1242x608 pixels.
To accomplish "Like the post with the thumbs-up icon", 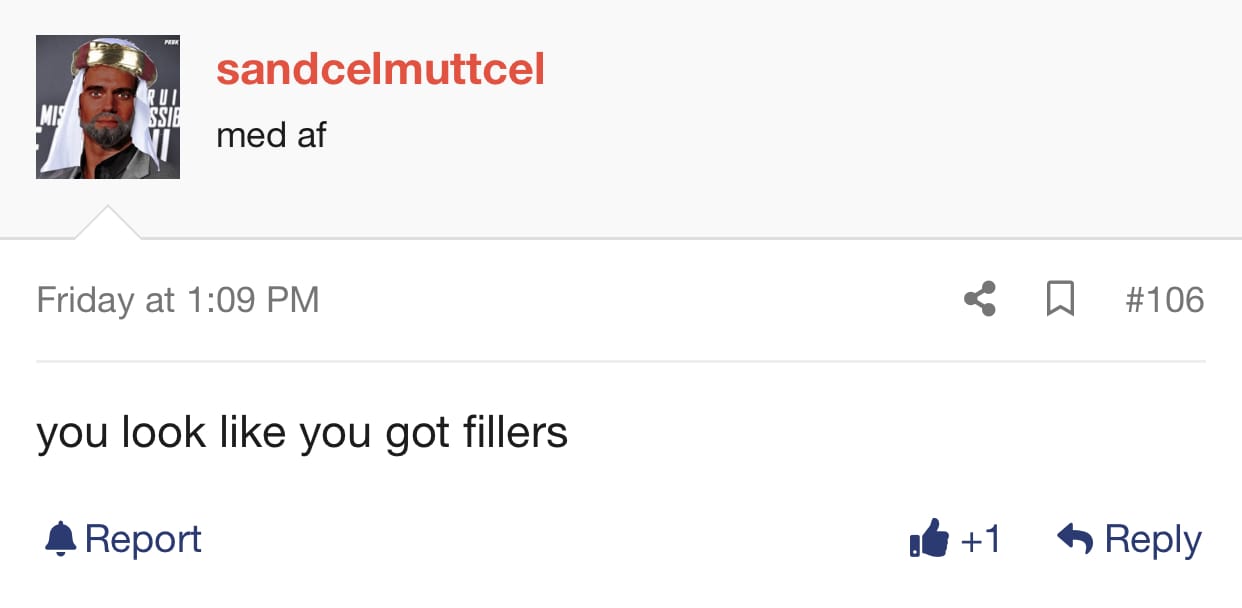I will click(x=929, y=539).
